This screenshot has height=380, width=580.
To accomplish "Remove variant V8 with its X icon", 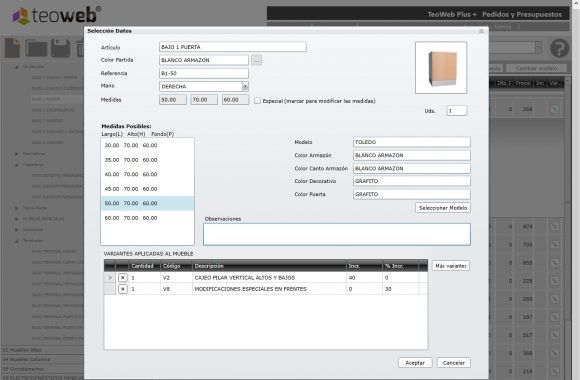I will 123,289.
